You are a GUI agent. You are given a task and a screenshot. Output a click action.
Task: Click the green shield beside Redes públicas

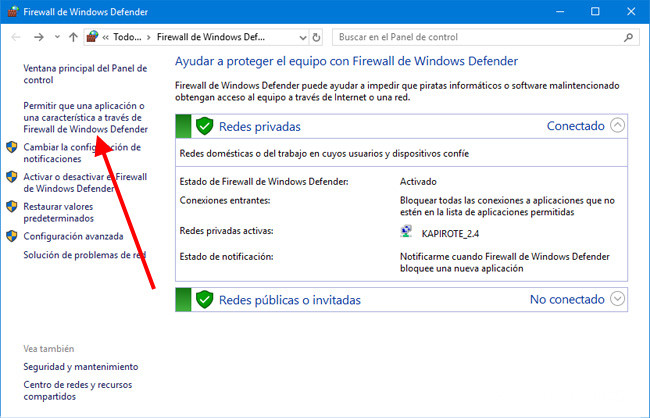(x=205, y=299)
